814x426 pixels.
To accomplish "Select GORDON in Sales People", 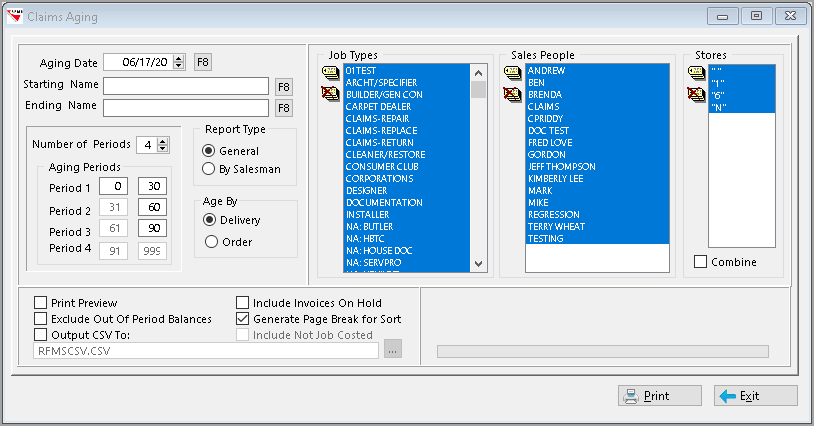I will click(x=598, y=155).
